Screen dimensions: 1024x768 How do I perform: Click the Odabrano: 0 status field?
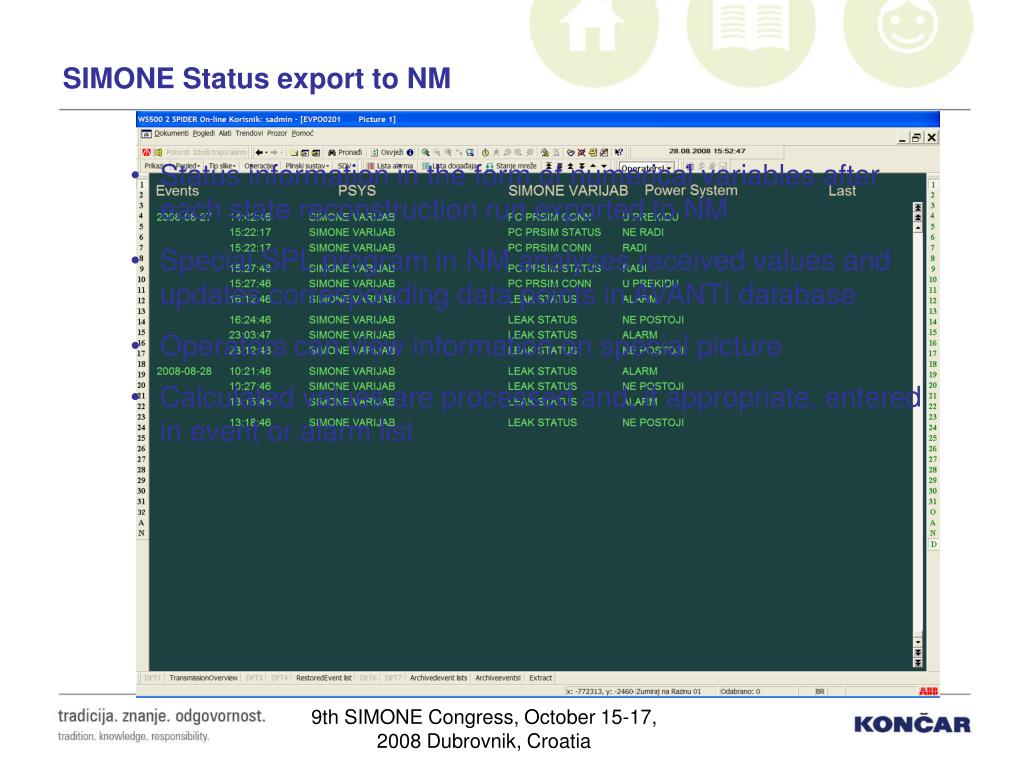(740, 691)
